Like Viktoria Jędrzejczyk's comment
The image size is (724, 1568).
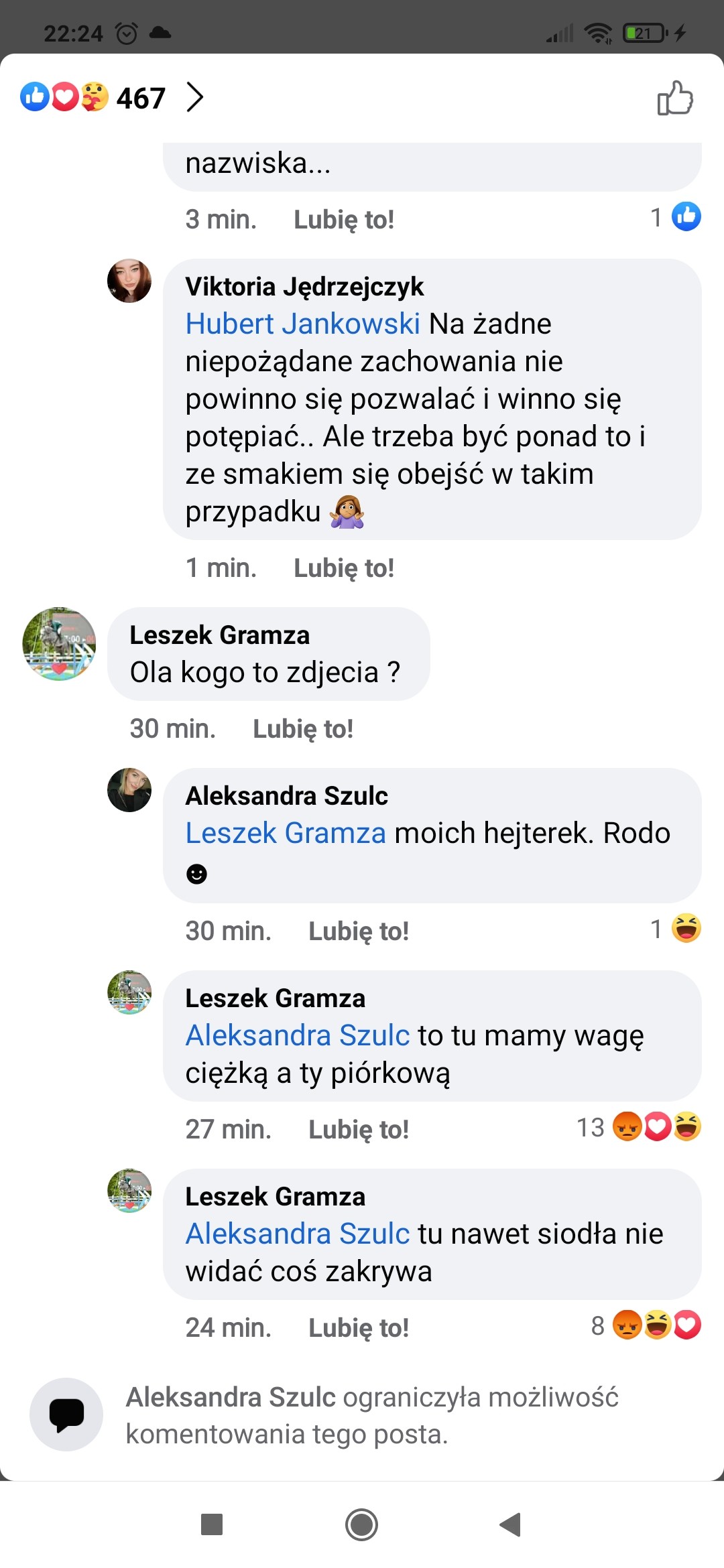[x=343, y=568]
